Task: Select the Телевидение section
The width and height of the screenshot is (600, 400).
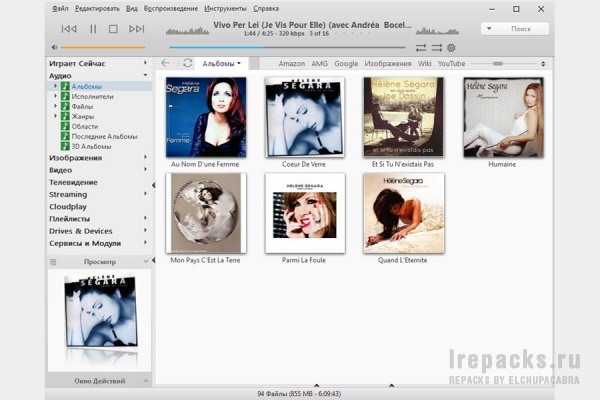Action: click(x=73, y=182)
